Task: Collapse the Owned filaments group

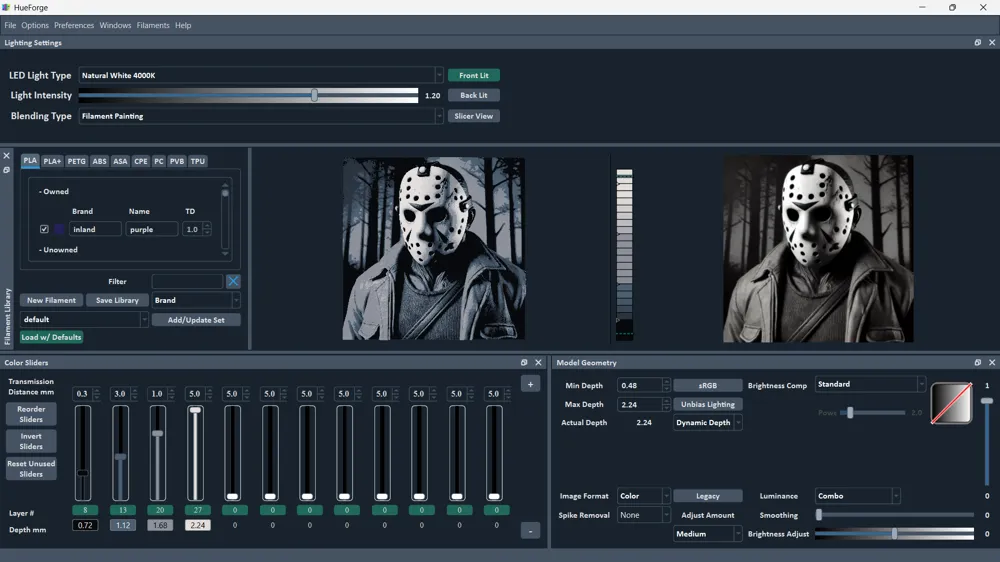Action: pyautogui.click(x=54, y=191)
